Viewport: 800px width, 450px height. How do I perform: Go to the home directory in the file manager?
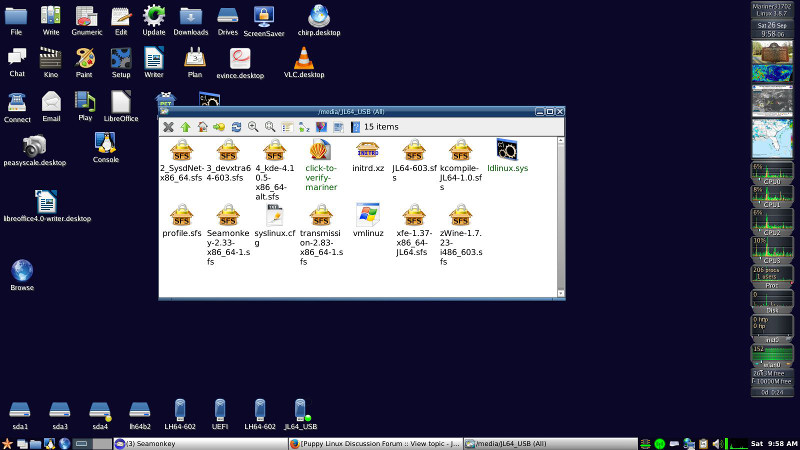[203, 127]
